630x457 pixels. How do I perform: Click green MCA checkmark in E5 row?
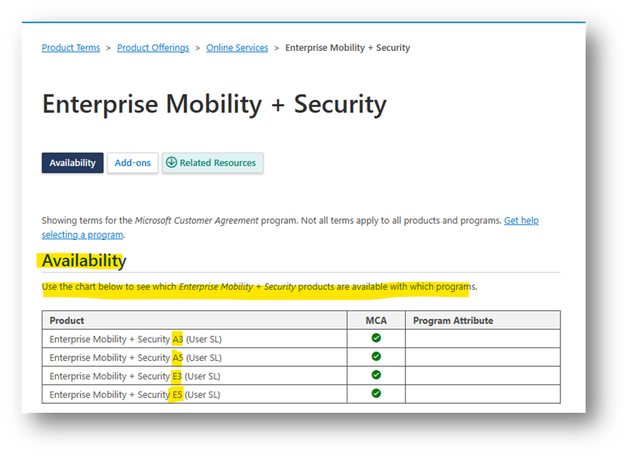point(376,393)
